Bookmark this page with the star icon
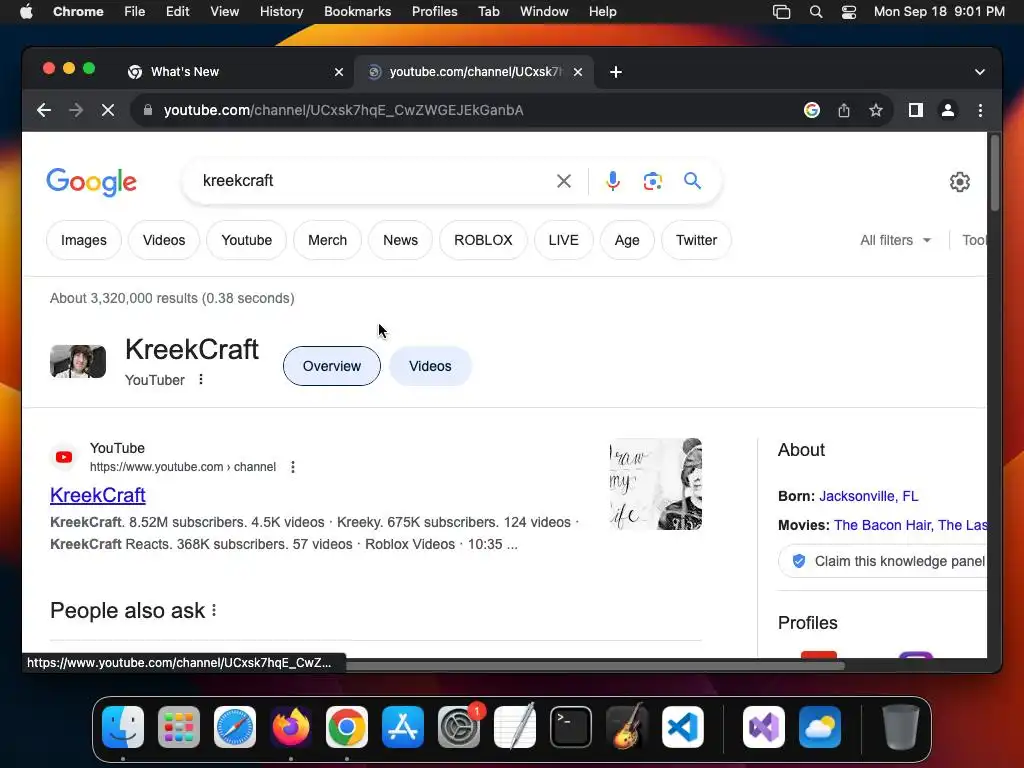Screen dimensions: 1024x768 pyautogui.click(x=876, y=110)
